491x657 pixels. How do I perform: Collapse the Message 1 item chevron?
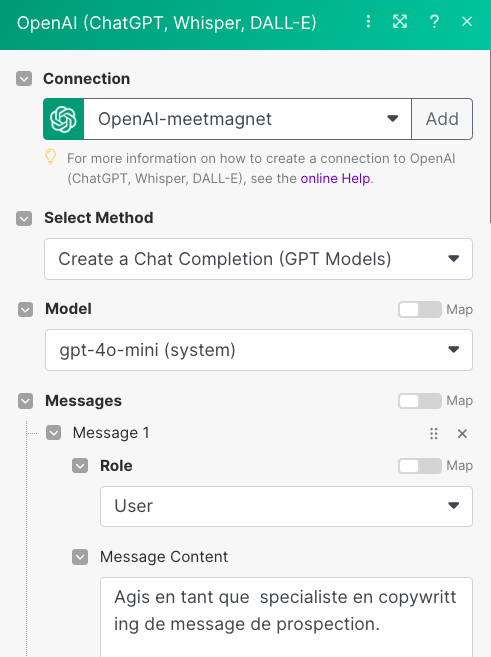click(x=54, y=433)
